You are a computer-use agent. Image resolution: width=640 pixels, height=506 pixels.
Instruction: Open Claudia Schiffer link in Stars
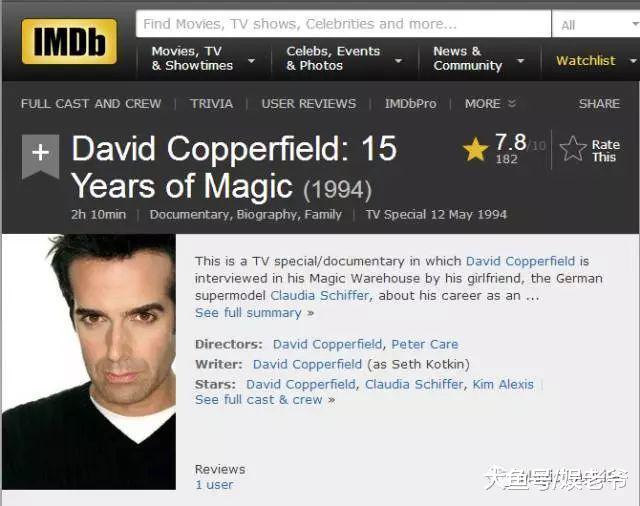pos(414,384)
